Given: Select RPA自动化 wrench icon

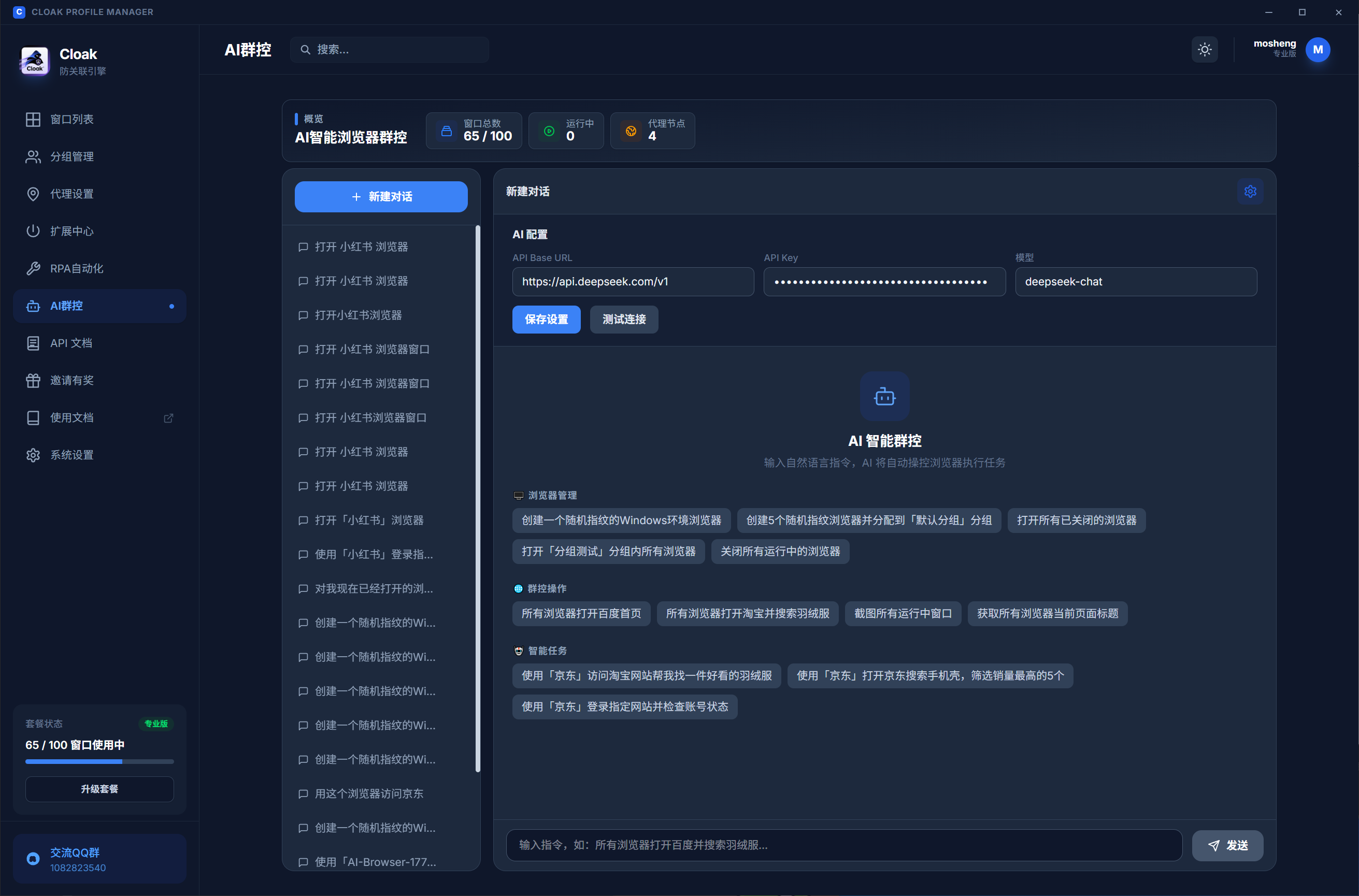Looking at the screenshot, I should 33,269.
